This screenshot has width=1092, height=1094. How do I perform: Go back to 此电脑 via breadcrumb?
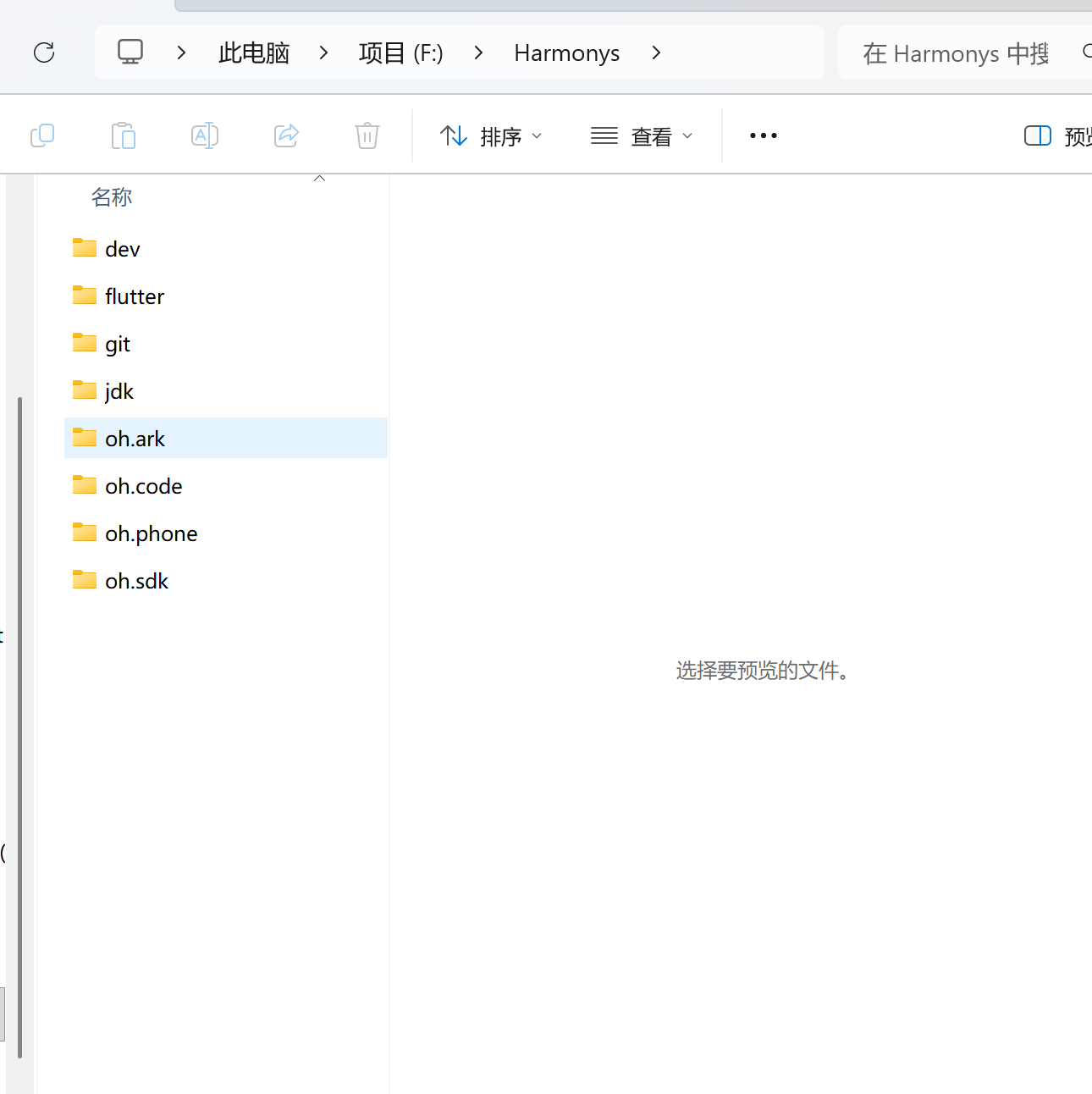(x=253, y=52)
